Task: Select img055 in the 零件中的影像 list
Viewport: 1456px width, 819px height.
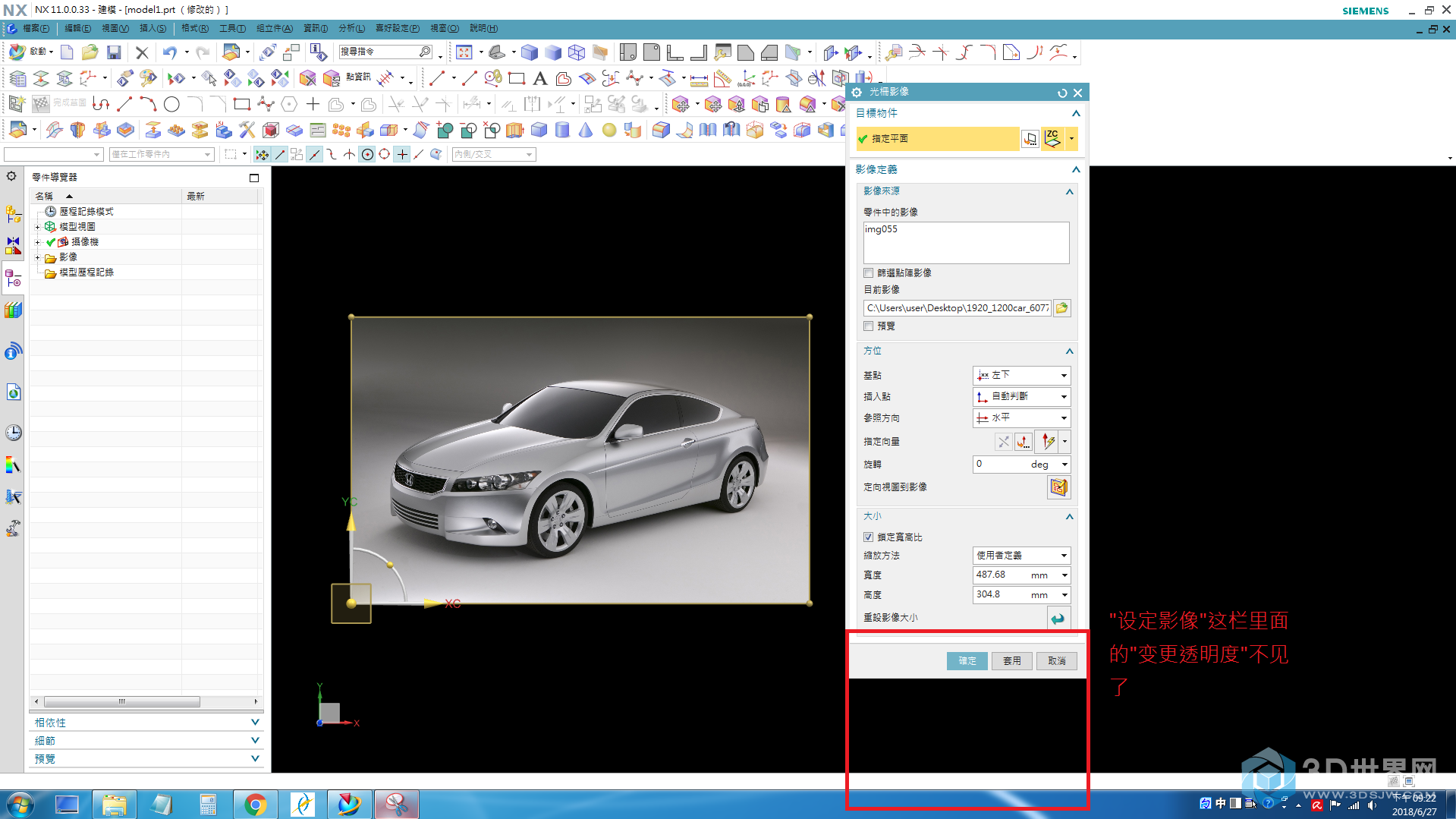Action: pos(881,229)
